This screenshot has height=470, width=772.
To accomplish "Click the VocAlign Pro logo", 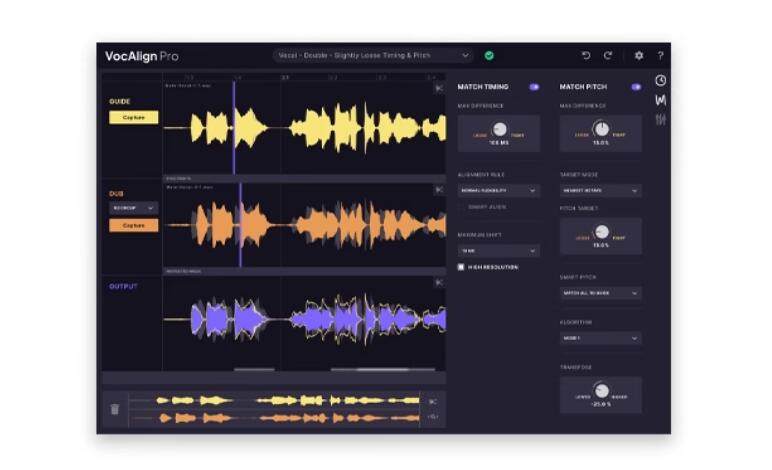I will point(142,56).
